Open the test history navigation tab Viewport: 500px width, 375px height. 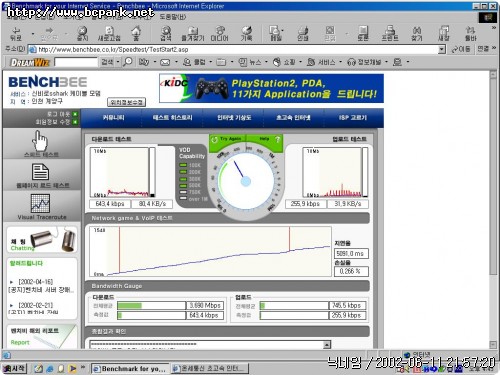pos(172,118)
